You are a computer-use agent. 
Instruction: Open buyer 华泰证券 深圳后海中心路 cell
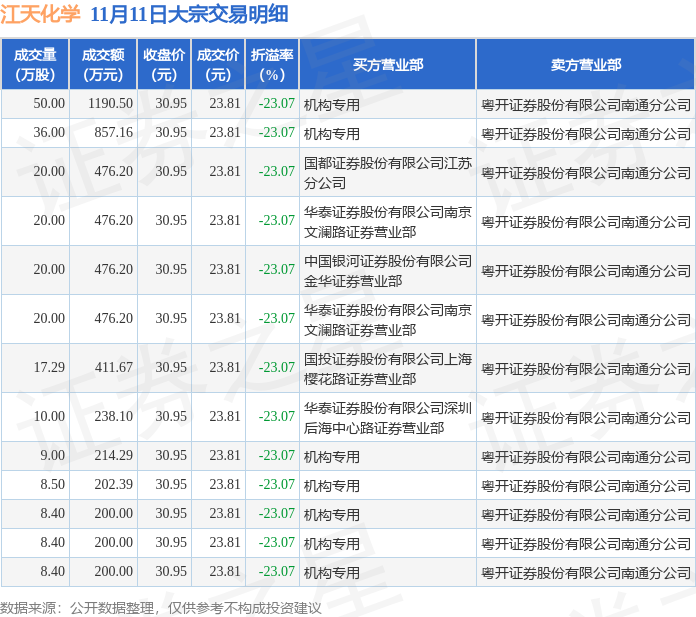click(387, 416)
